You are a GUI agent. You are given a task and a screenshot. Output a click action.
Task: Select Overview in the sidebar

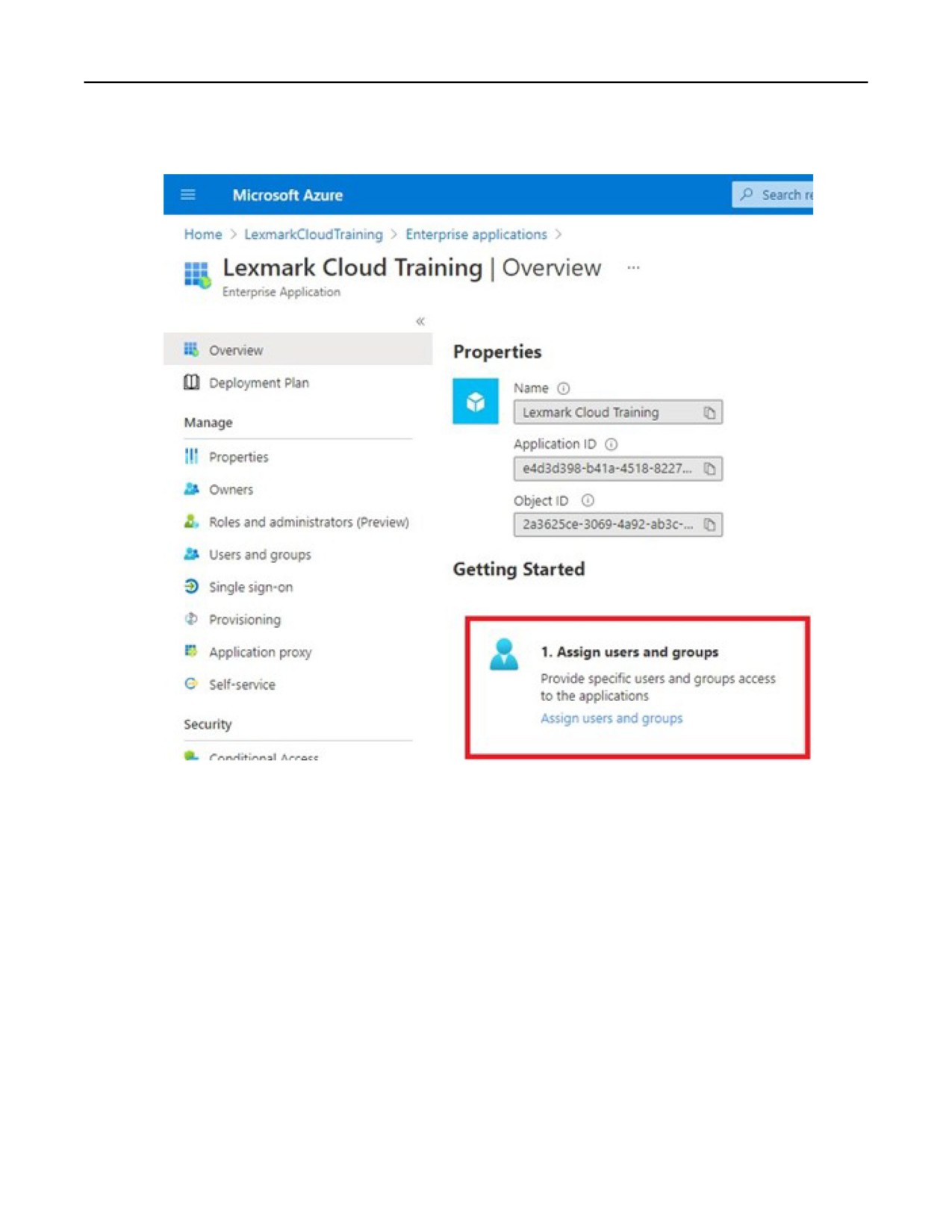point(298,349)
